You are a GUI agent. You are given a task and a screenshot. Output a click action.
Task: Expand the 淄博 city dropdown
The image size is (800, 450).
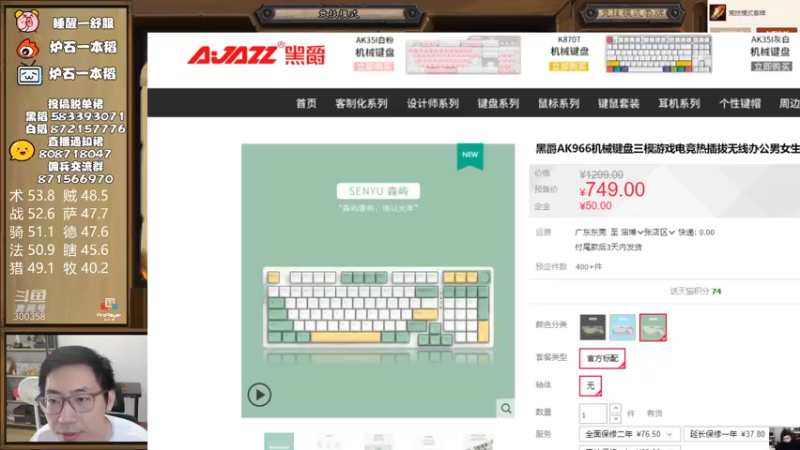(632, 232)
